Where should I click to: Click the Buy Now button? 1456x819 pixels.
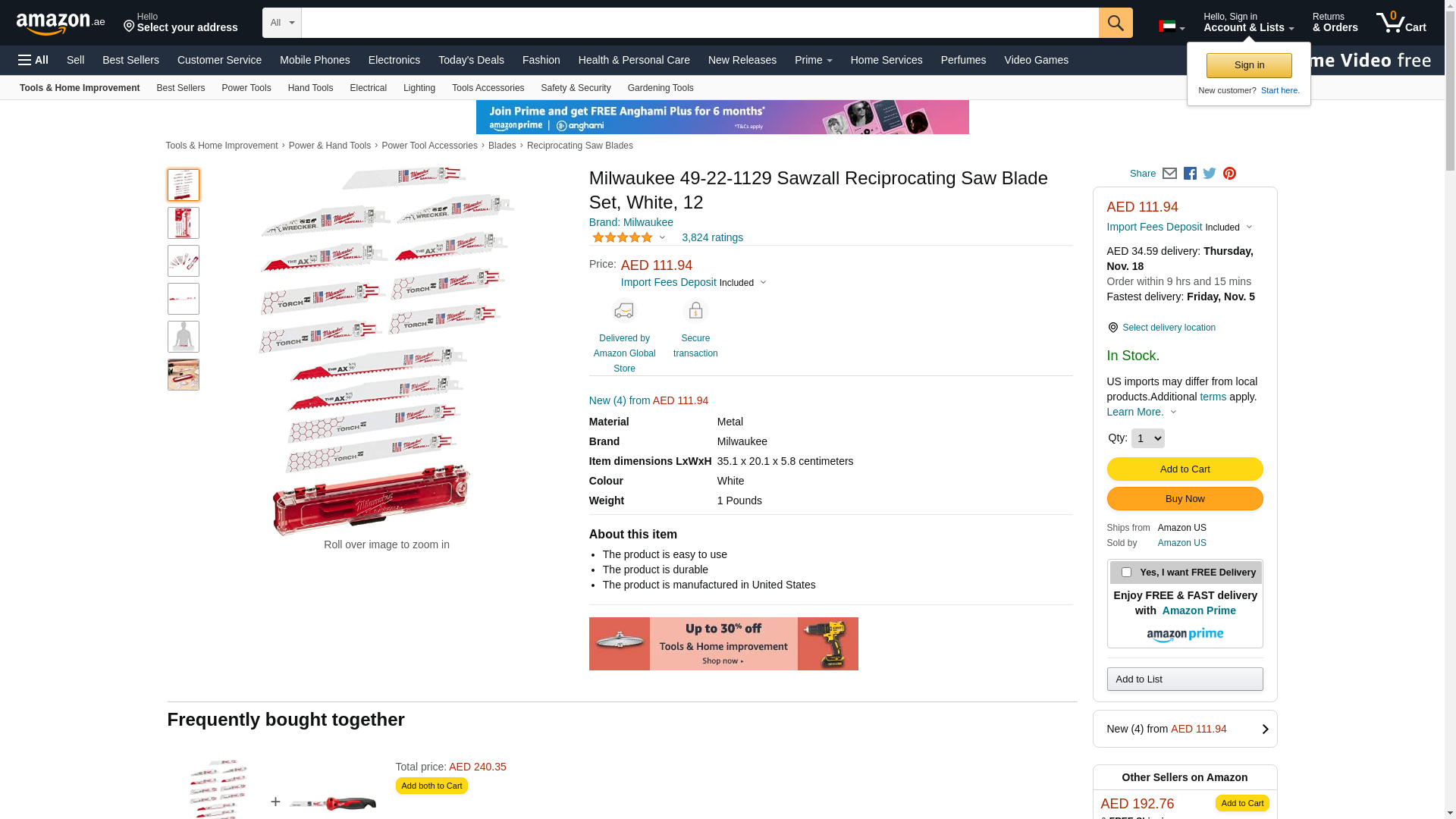[1185, 499]
